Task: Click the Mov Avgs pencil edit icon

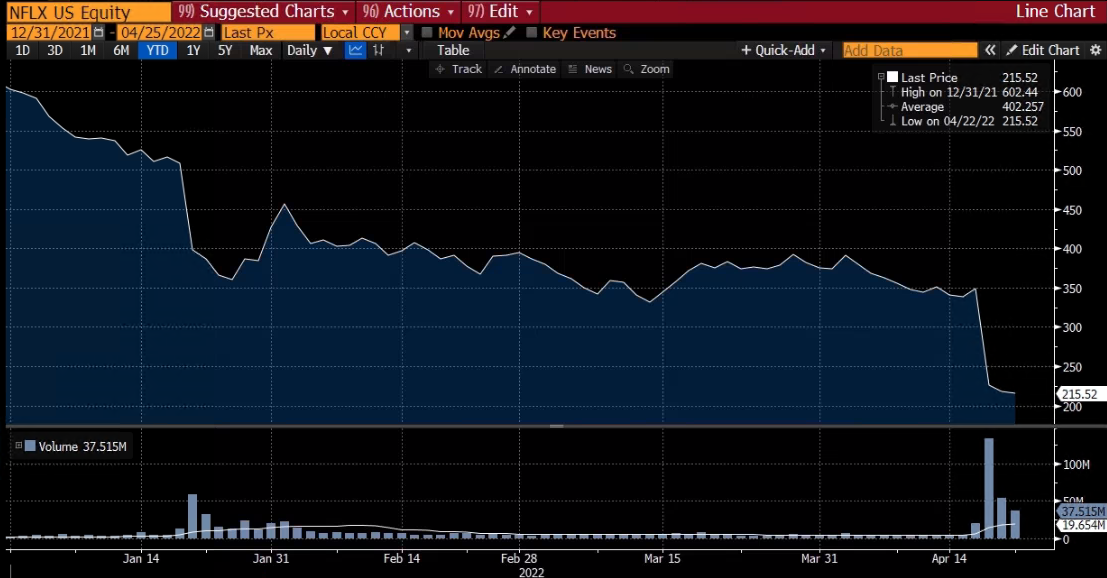Action: [510, 32]
